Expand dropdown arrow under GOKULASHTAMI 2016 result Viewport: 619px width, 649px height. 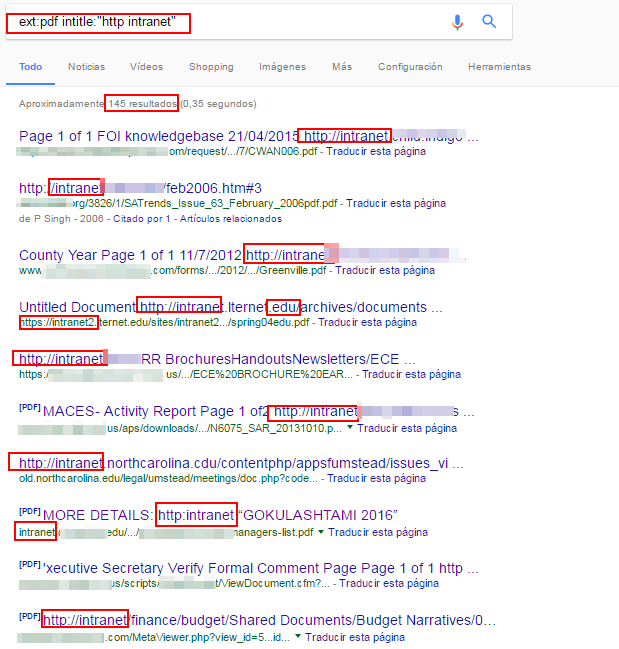321,533
